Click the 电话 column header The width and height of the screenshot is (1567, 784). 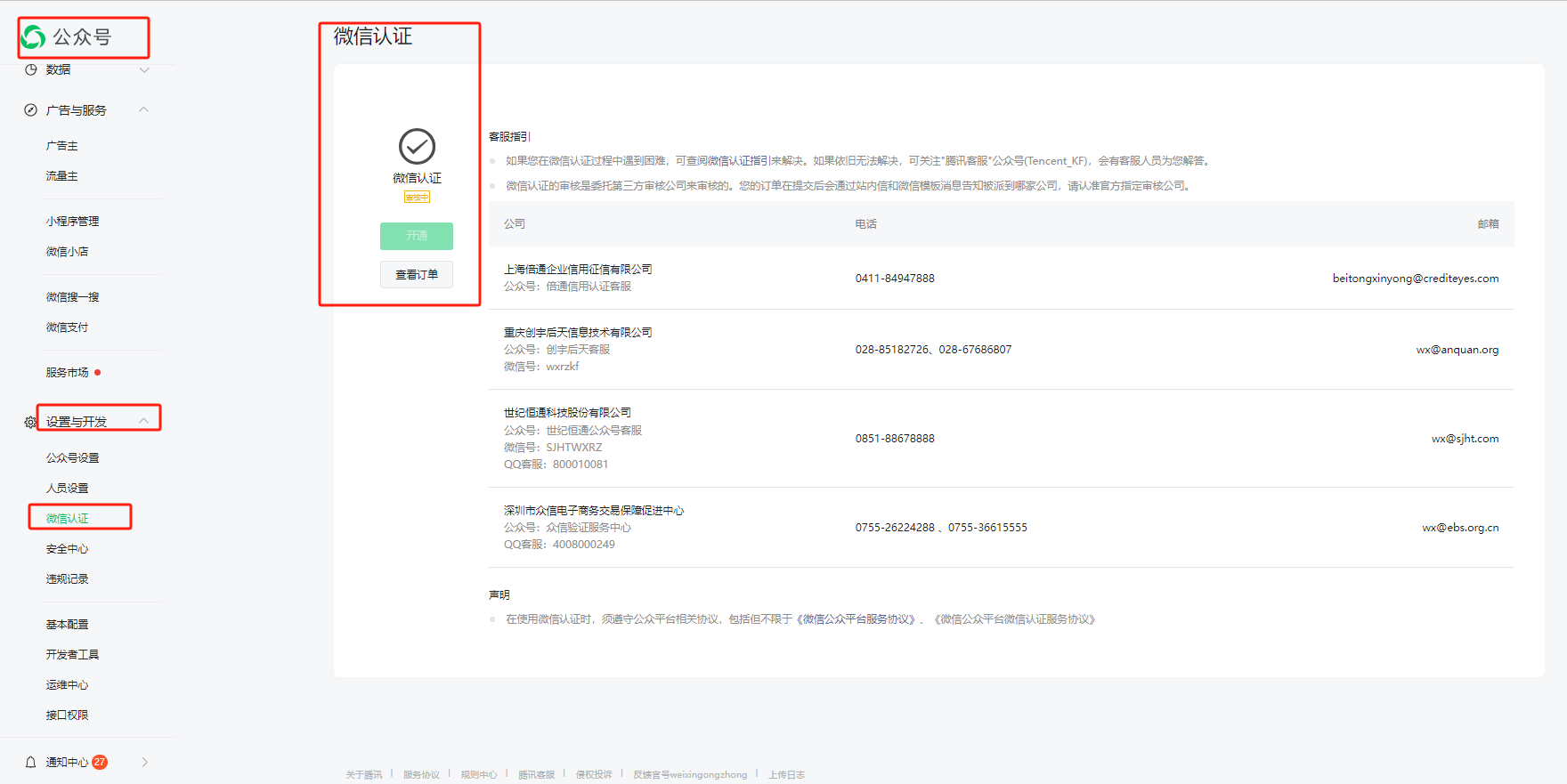[x=866, y=224]
